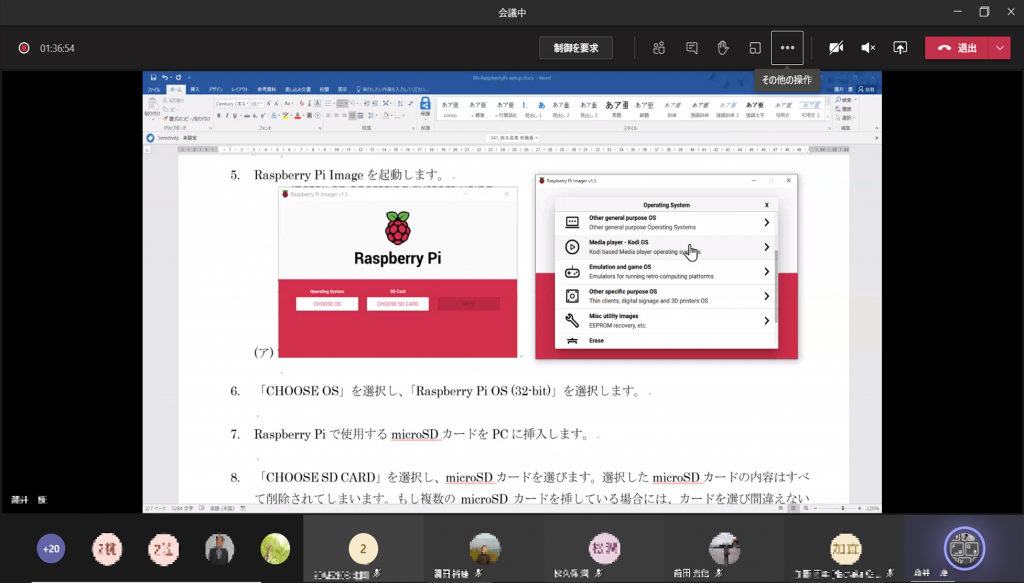The image size is (1024, 583).
Task: Expand the Other general purpose OS arrow
Action: [x=767, y=223]
